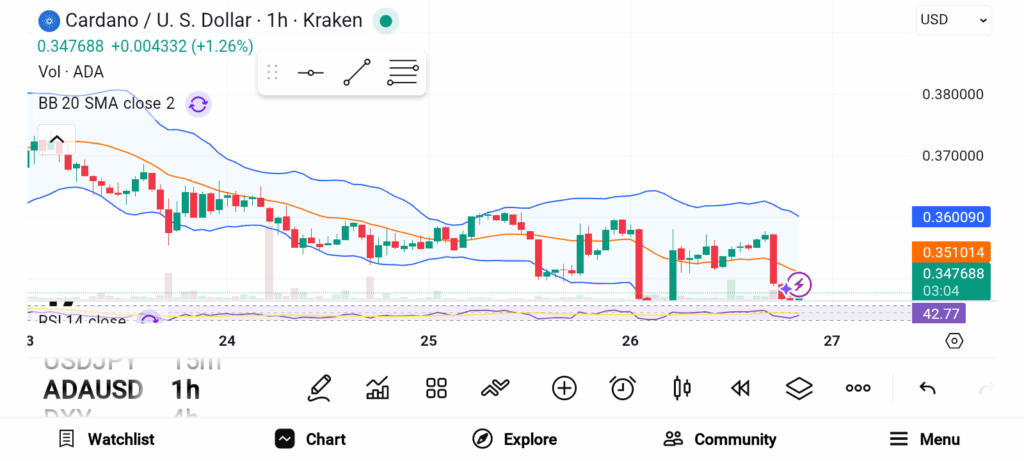The height and width of the screenshot is (461, 1024).
Task: Toggle the Kraken market status indicator
Action: pos(385,20)
